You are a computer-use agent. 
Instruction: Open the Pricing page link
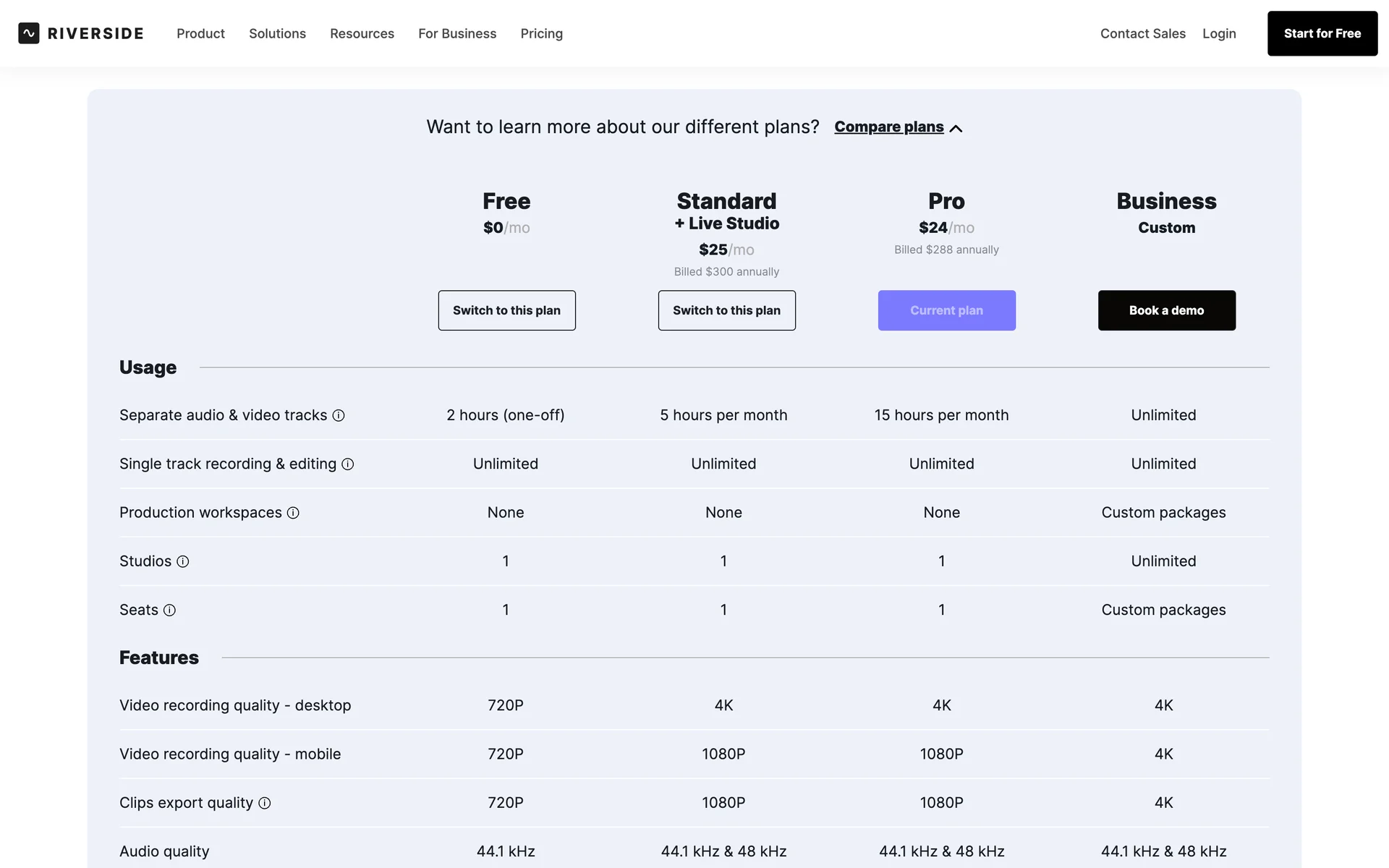pos(541,33)
